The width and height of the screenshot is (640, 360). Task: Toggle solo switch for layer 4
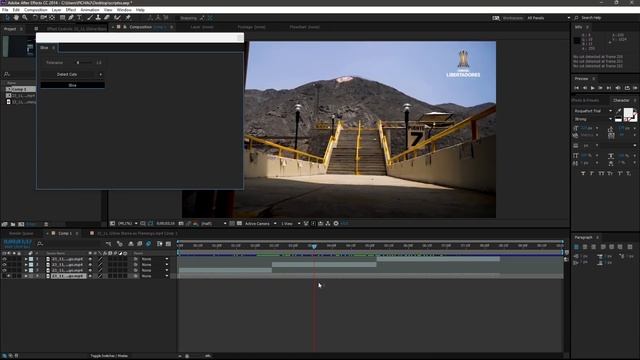(x=13, y=276)
